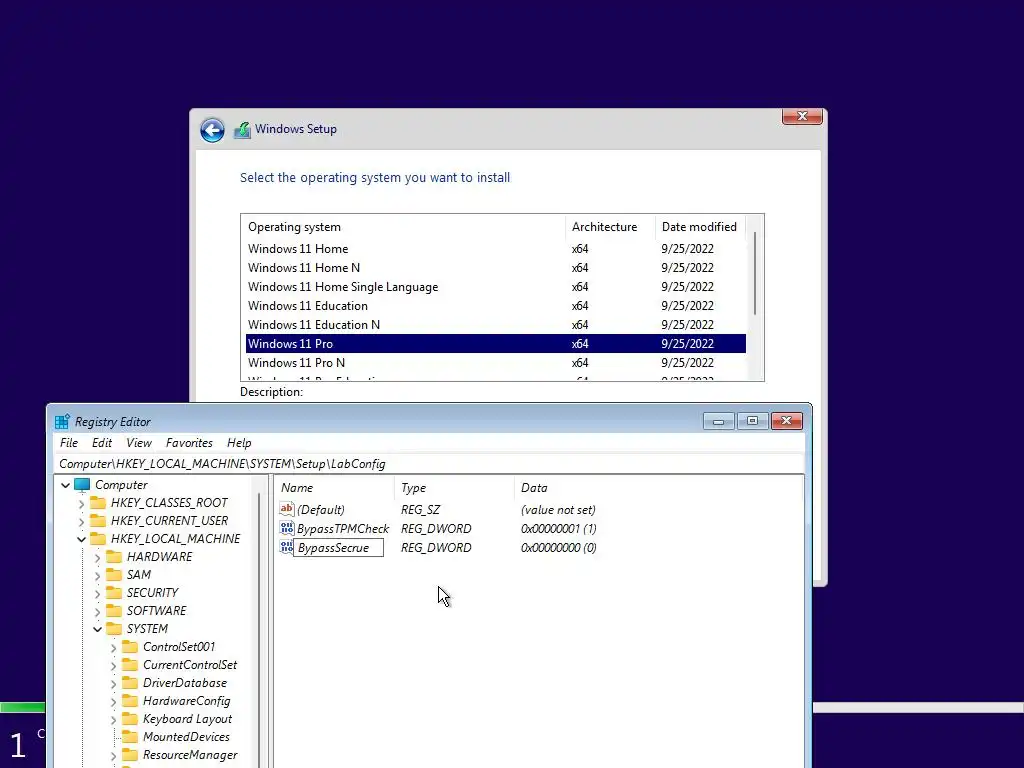Screen dimensions: 1024x768
Task: Click the (Default) string value icon
Action: tap(287, 509)
